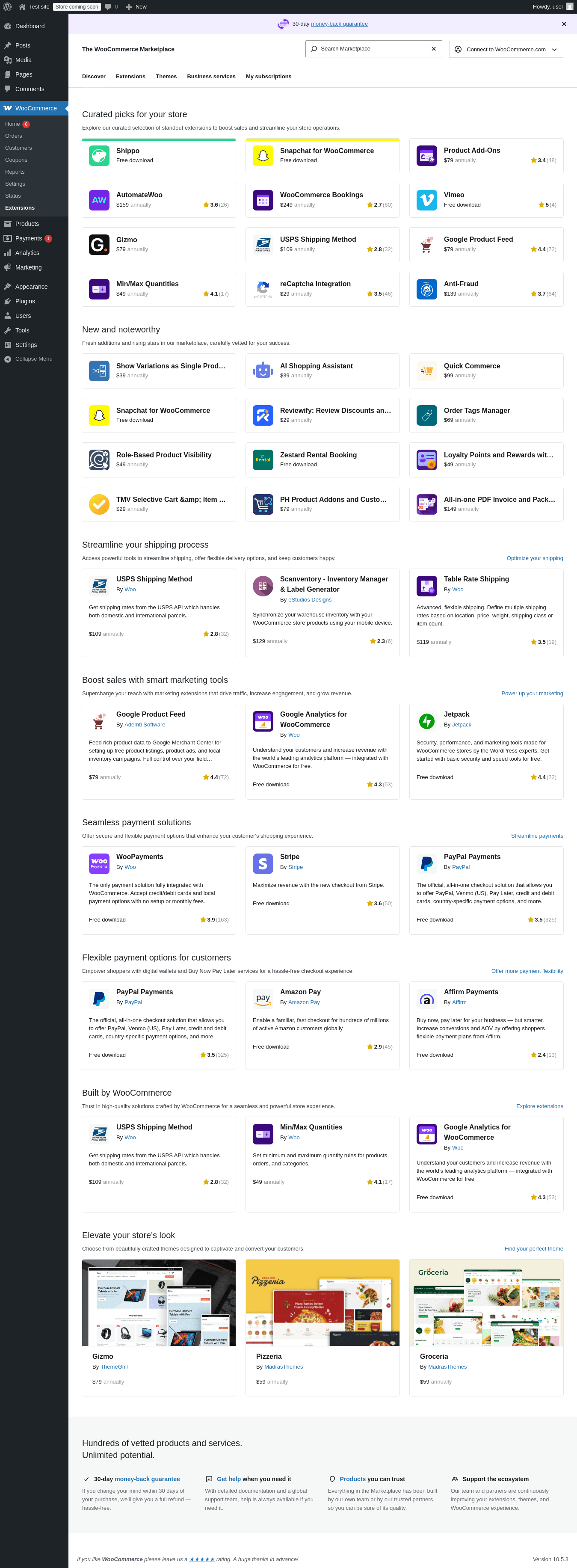This screenshot has width=577, height=1568.
Task: Click the AutomateWoo purple AW icon
Action: coord(99,200)
